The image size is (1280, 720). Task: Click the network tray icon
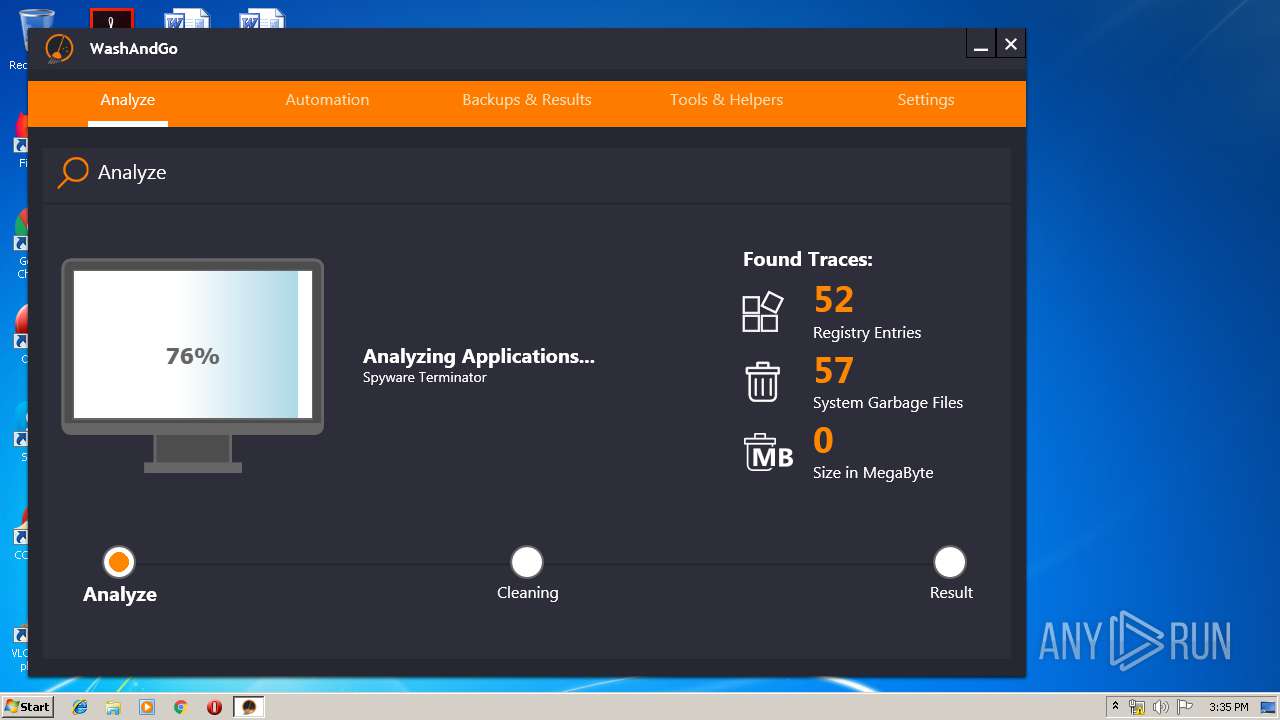pyautogui.click(x=1137, y=707)
